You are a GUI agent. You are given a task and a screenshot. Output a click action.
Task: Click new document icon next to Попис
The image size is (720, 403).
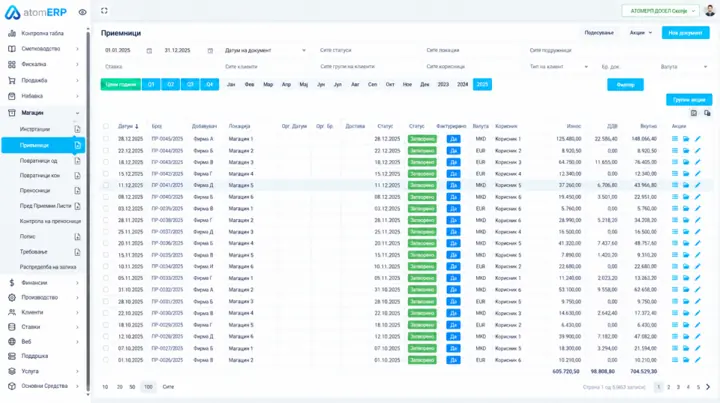click(x=77, y=236)
